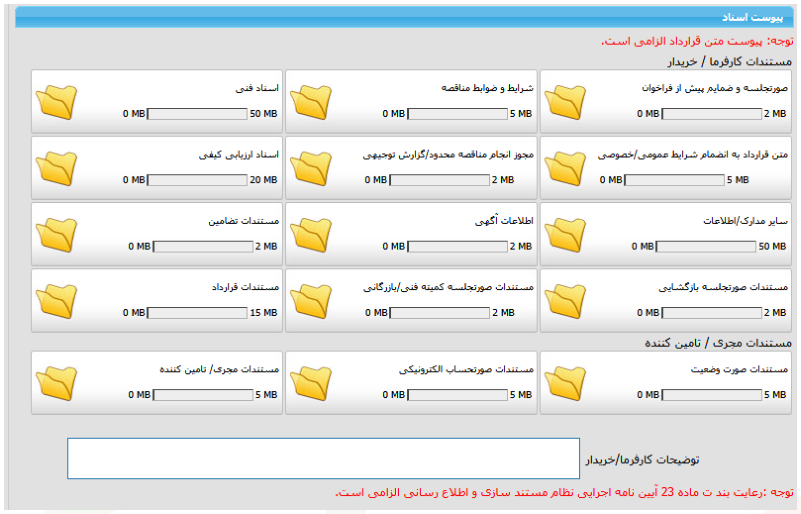Open folder for مستندات صورتحساب الکترونیکی

click(x=311, y=383)
